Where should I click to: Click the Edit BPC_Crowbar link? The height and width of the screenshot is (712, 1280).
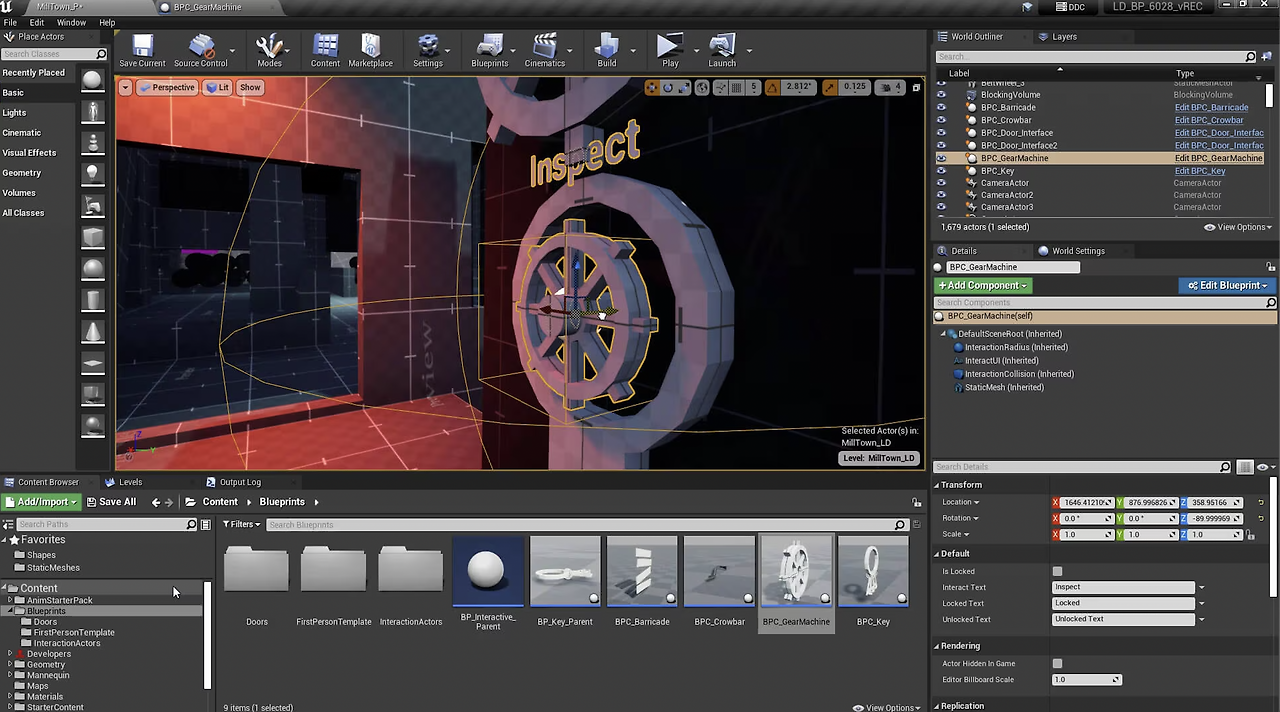[x=1208, y=120]
